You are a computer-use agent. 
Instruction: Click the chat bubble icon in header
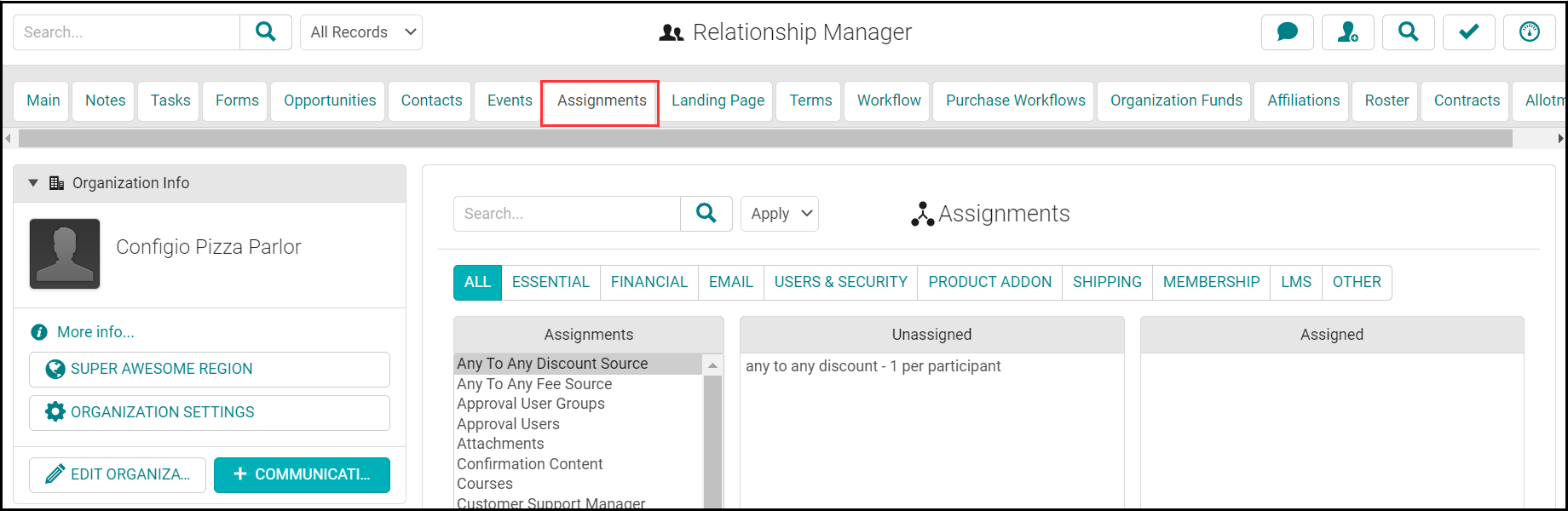1287,32
